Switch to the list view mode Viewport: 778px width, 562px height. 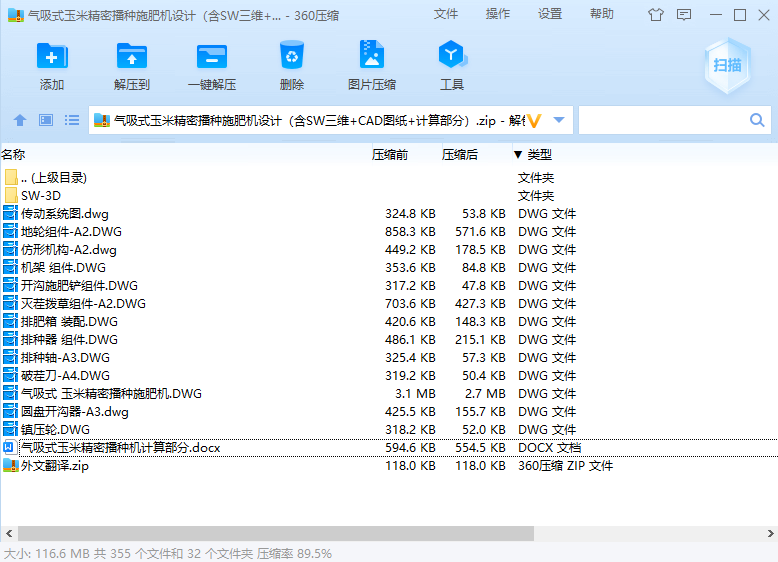72,120
